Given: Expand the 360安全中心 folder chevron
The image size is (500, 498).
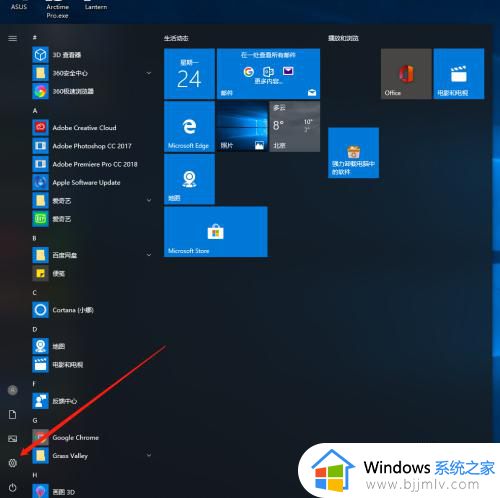Looking at the screenshot, I should (x=149, y=73).
